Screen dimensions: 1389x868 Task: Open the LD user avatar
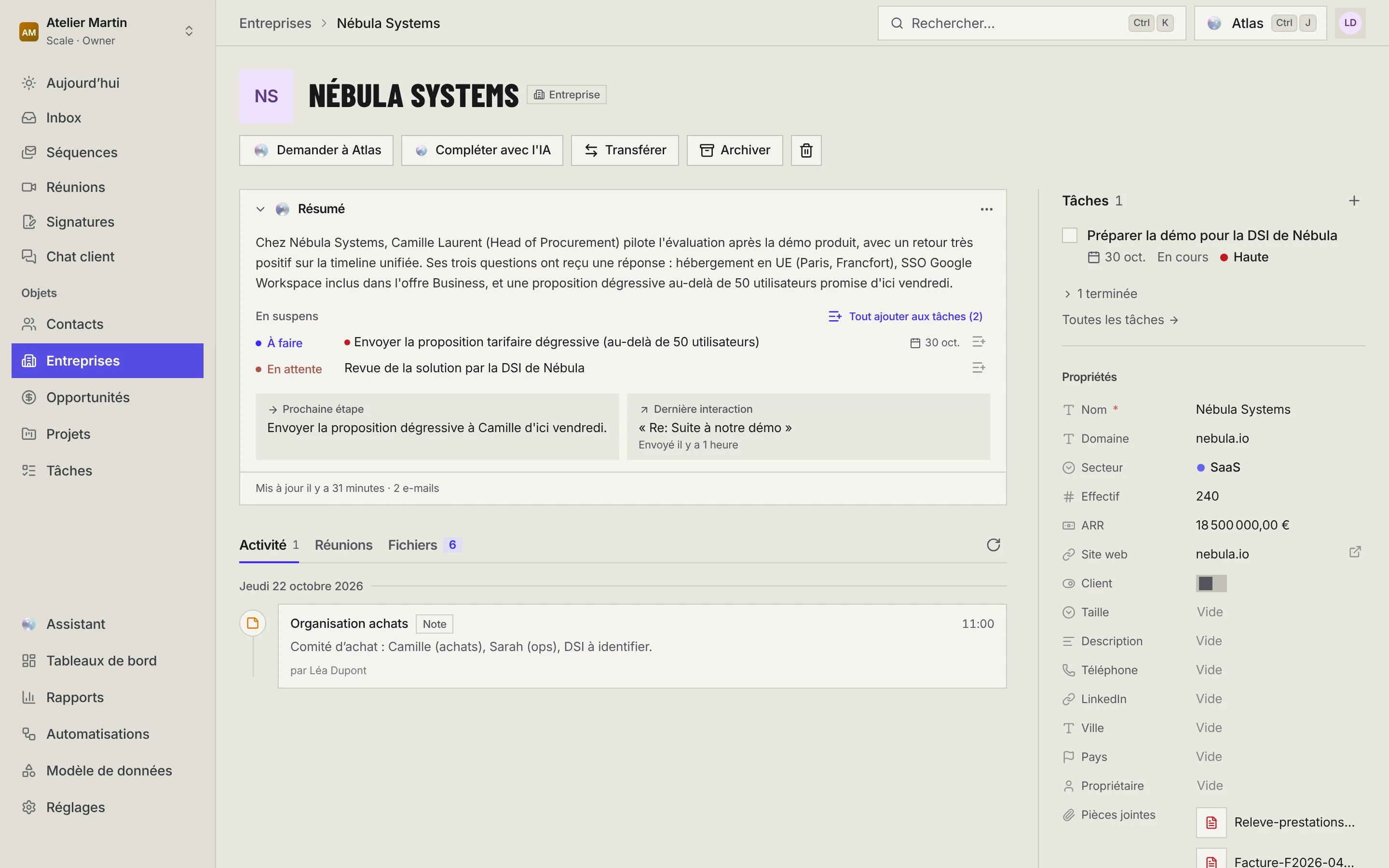pyautogui.click(x=1350, y=23)
